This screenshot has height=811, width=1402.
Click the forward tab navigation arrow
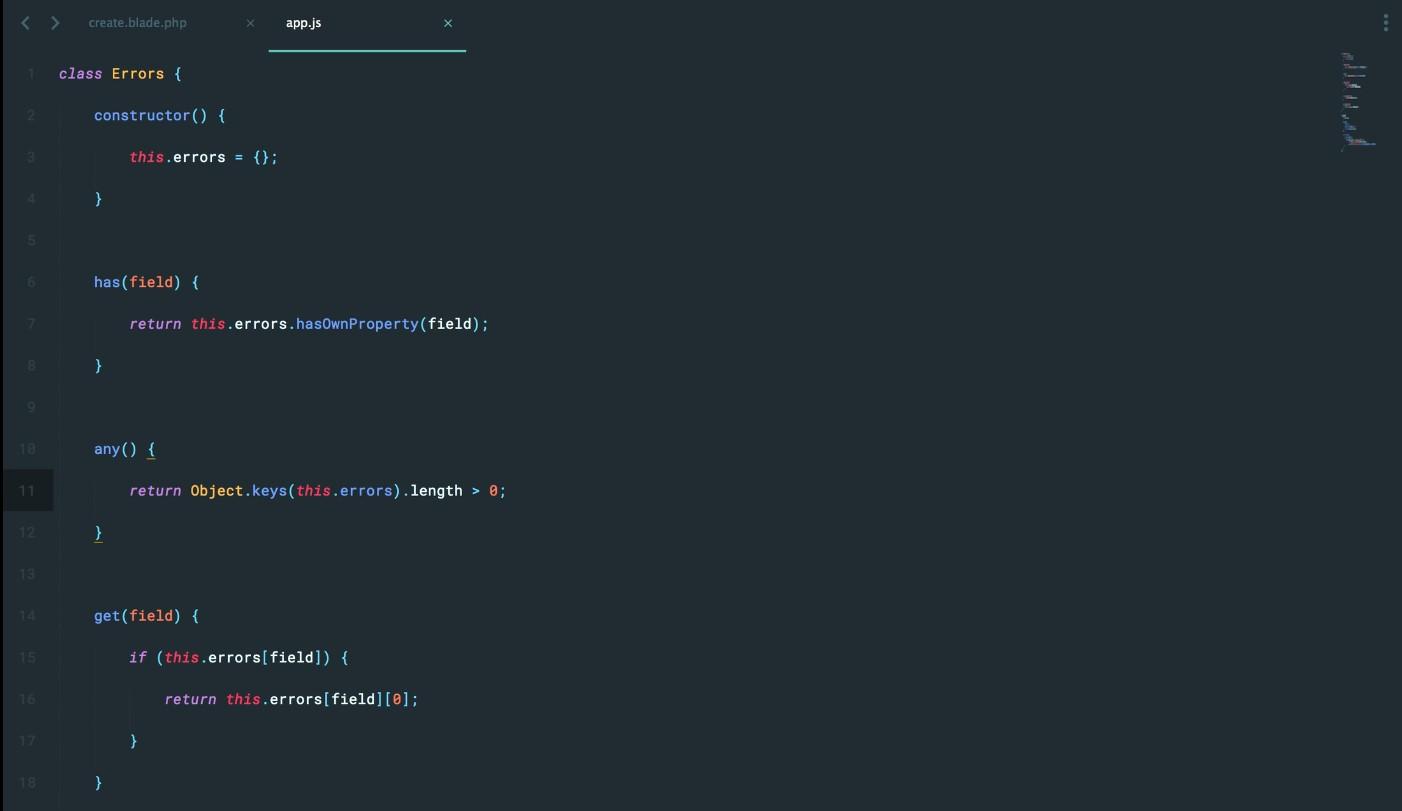[55, 23]
